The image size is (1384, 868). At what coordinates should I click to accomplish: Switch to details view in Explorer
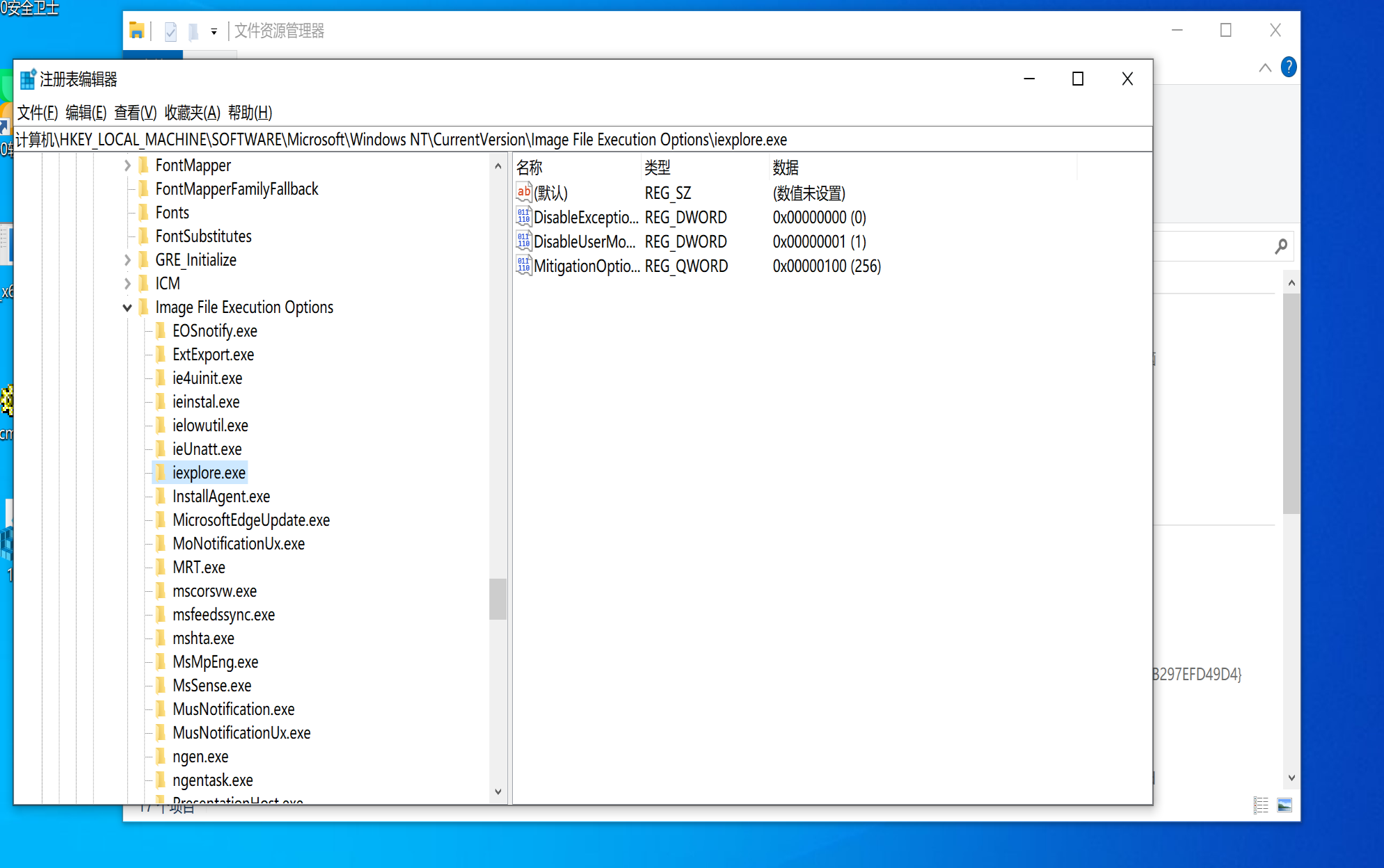pos(1261,805)
